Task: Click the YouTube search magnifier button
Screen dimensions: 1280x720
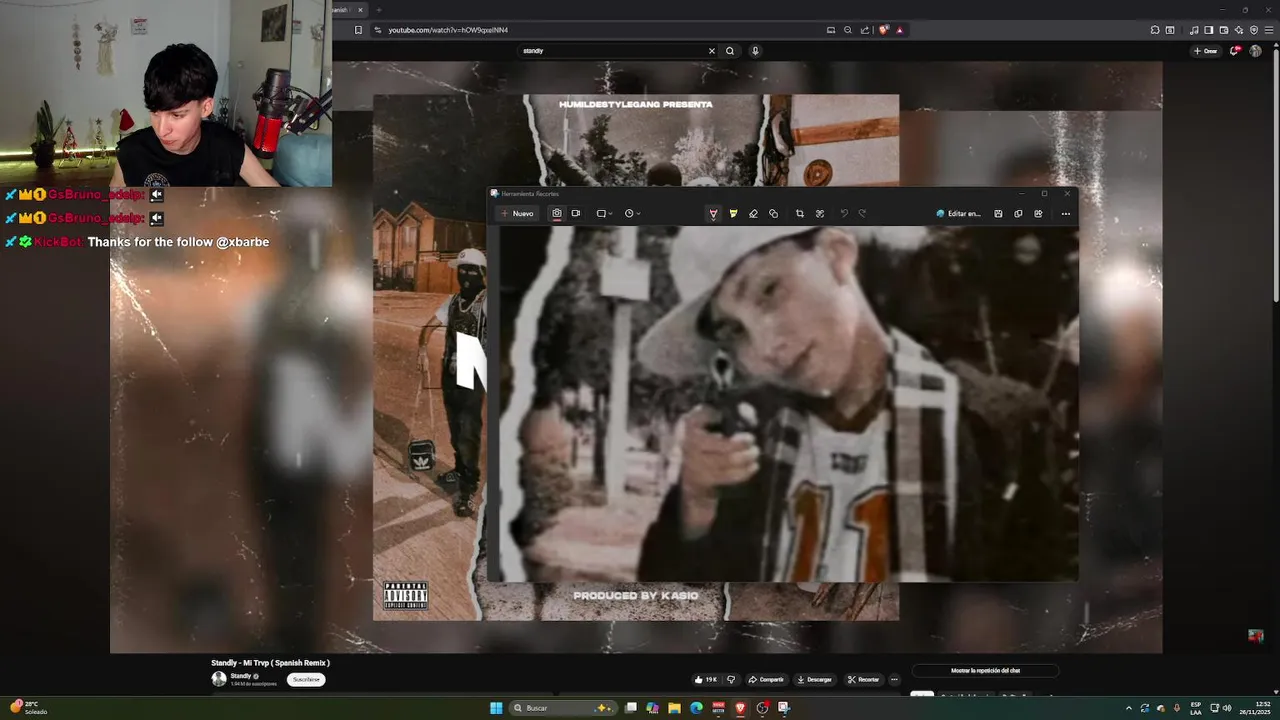Action: coord(730,50)
